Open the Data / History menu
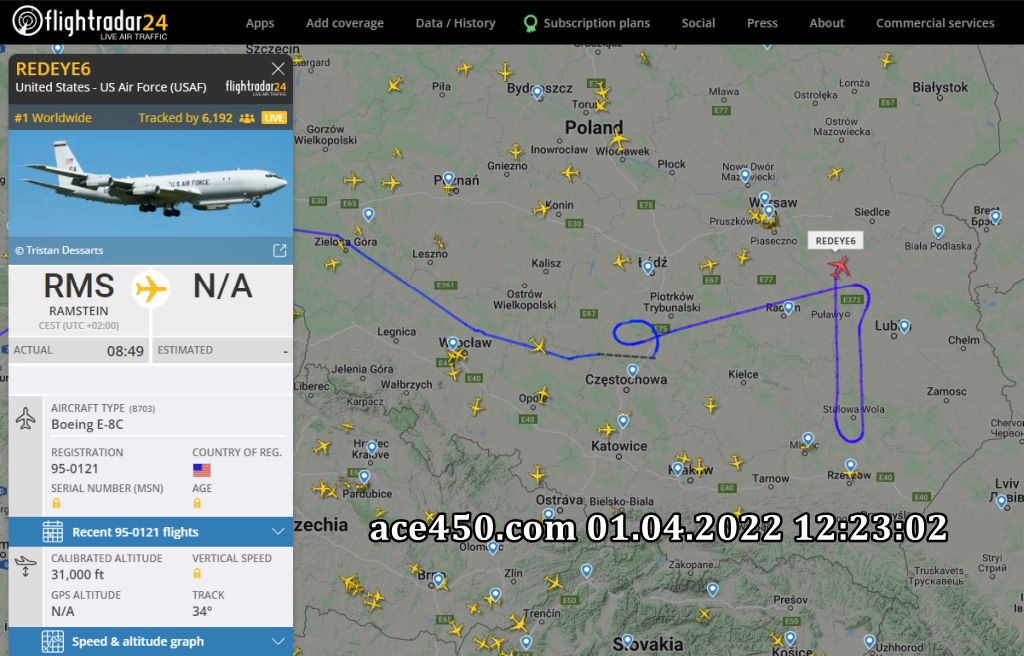 455,23
